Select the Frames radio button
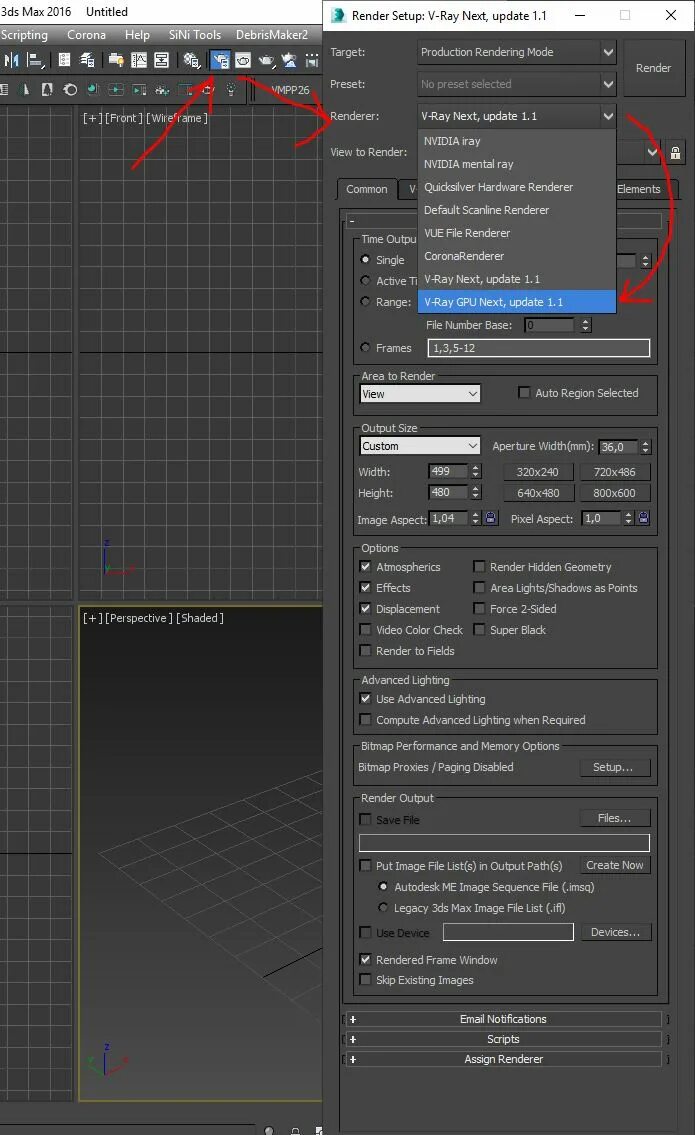695x1135 pixels. (x=366, y=347)
